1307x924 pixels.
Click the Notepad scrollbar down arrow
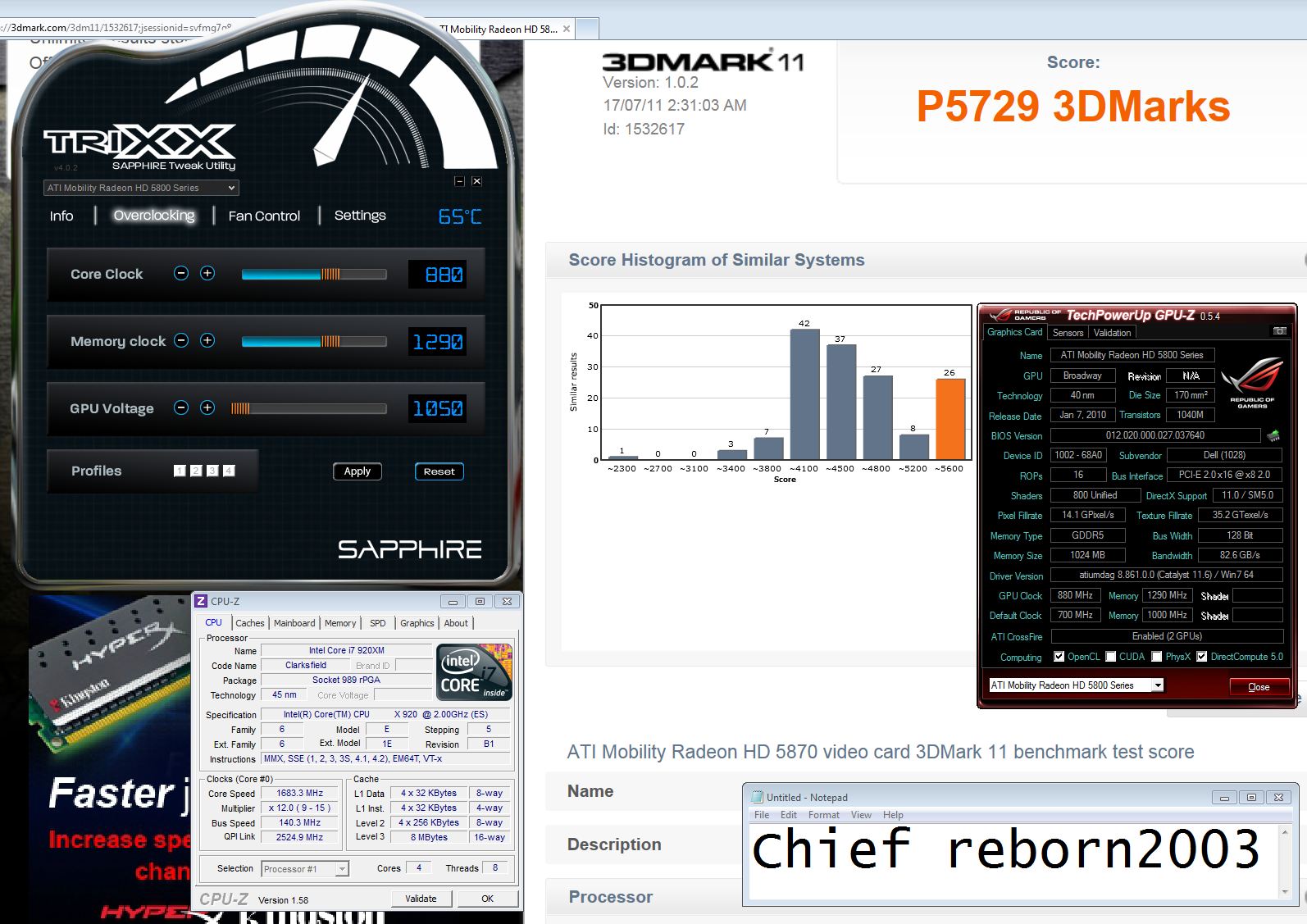(1285, 891)
